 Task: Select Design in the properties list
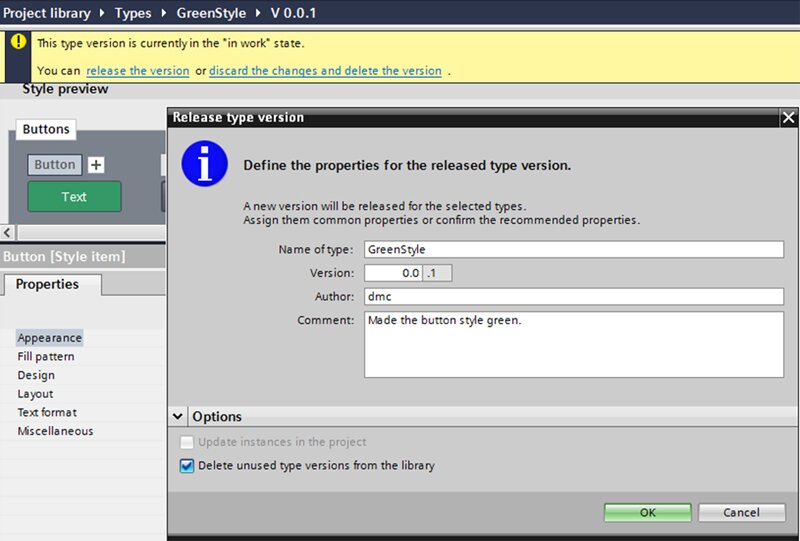pyautogui.click(x=36, y=375)
